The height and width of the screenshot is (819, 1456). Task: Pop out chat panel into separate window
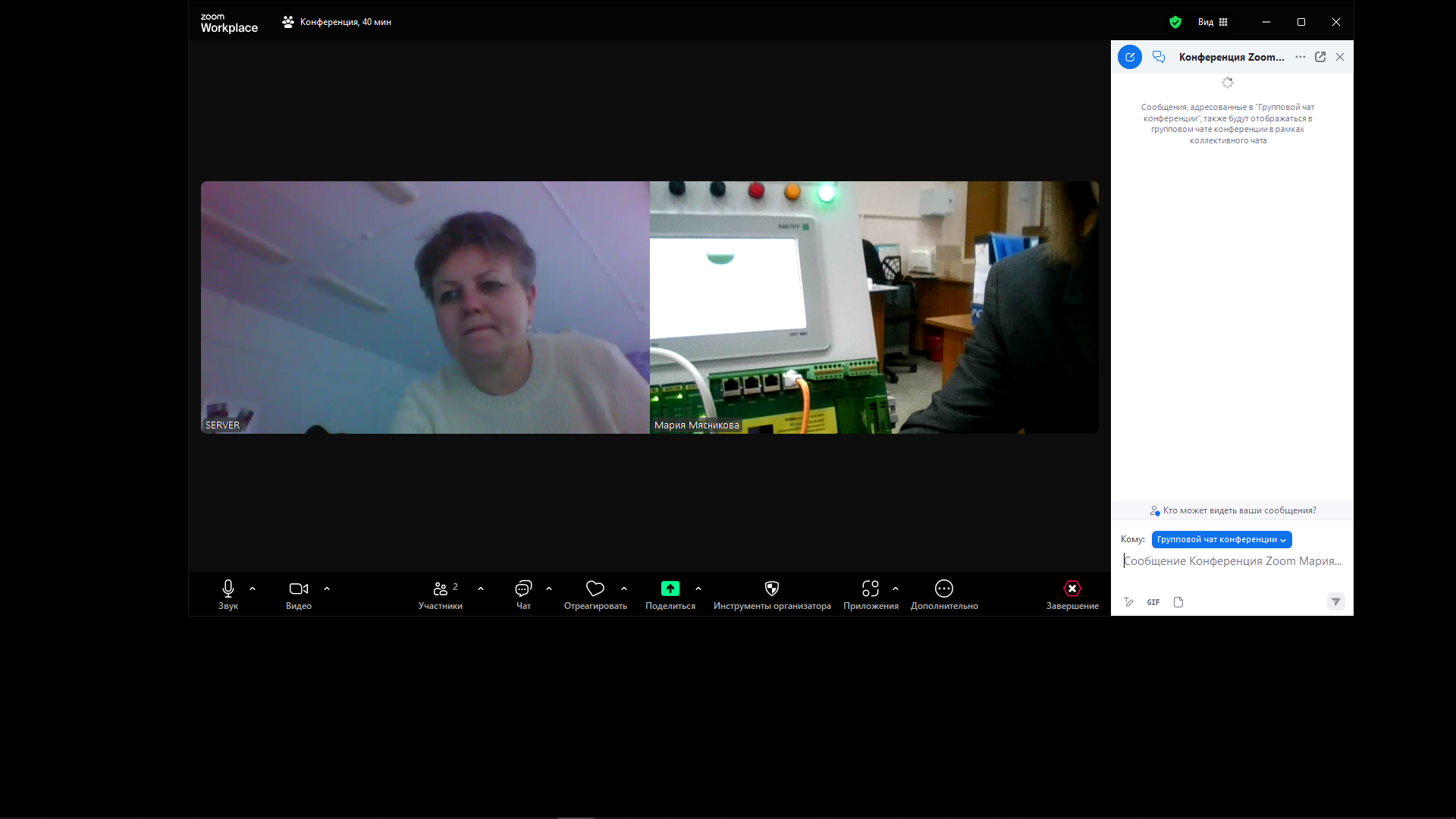click(1320, 57)
